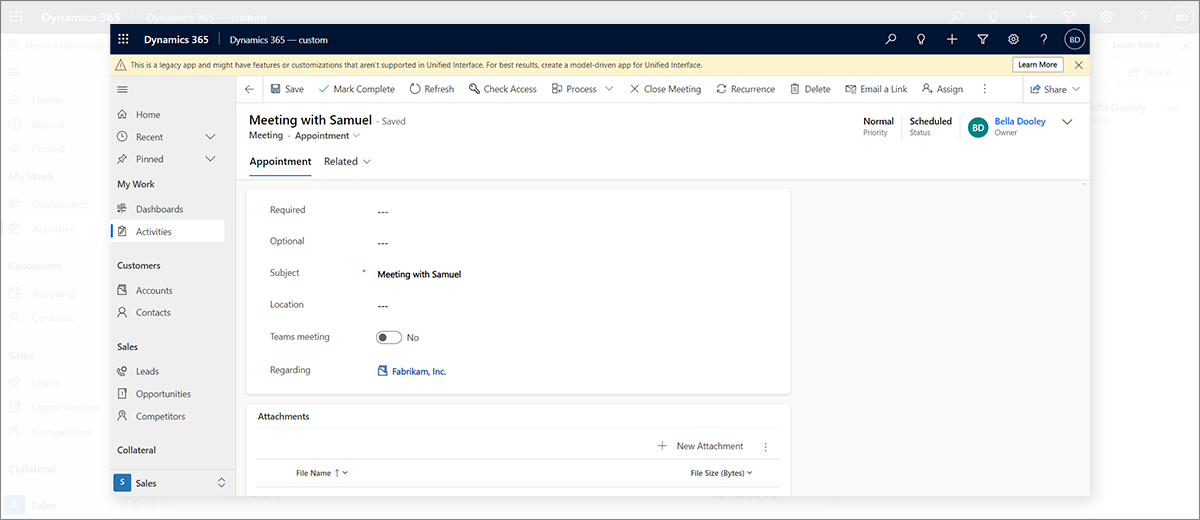Expand the Recent chevron
The image size is (1200, 520).
coord(210,137)
